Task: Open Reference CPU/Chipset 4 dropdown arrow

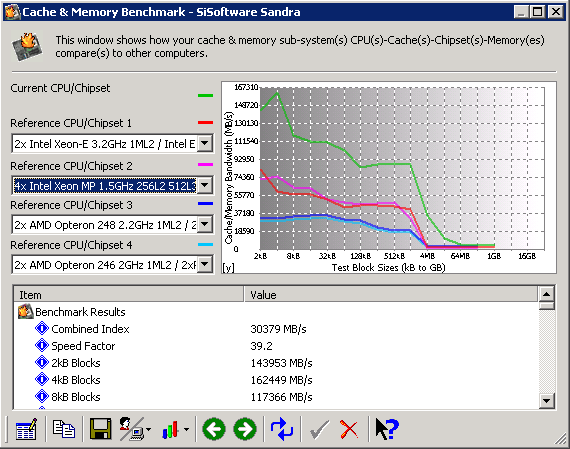Action: click(205, 265)
